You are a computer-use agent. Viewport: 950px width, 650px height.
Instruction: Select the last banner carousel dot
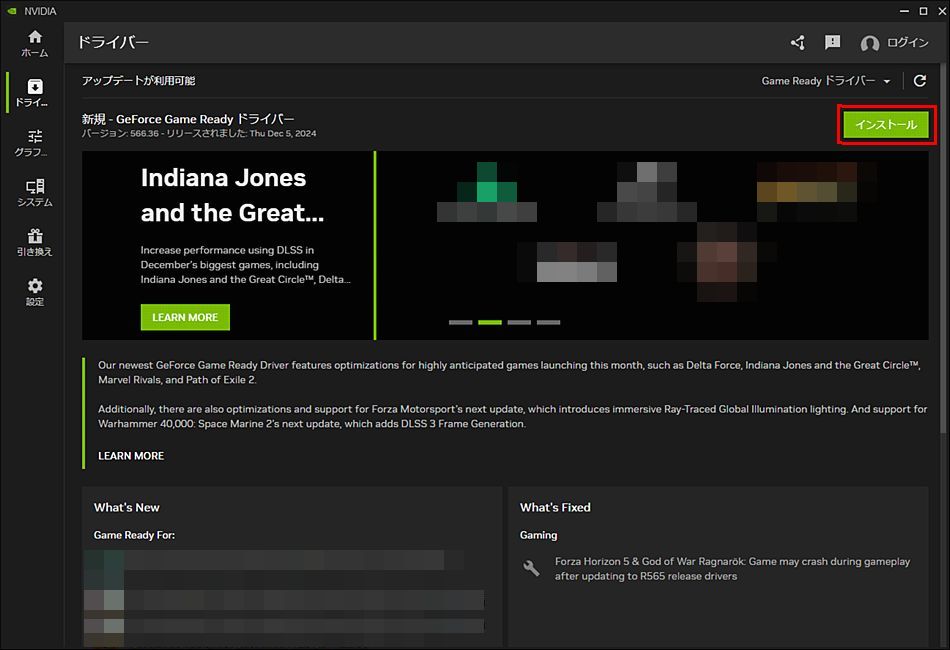548,322
